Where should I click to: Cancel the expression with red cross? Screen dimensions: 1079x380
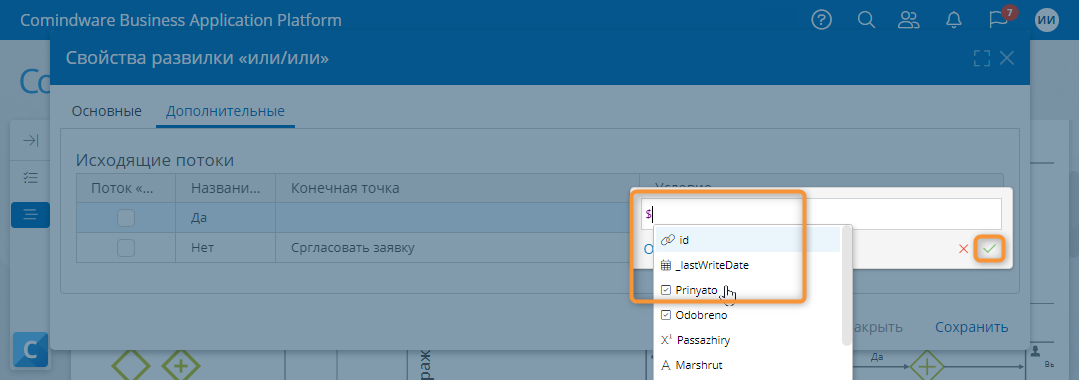coord(963,249)
